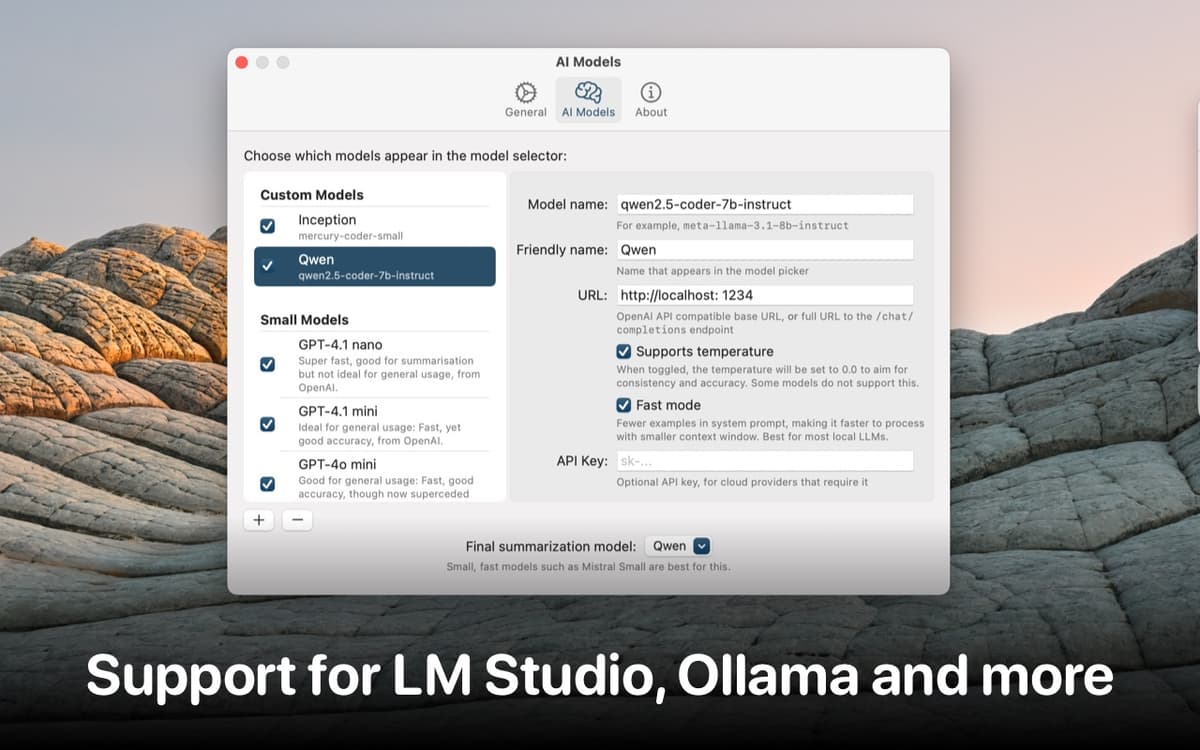The height and width of the screenshot is (750, 1200).
Task: Edit the Friendly name field
Action: point(764,250)
